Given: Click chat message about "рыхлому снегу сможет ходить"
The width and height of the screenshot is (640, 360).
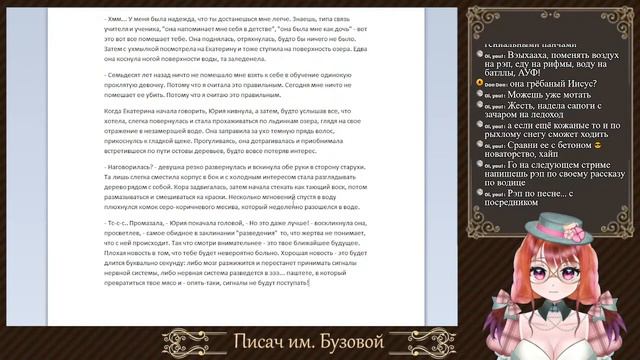Looking at the screenshot, I should pos(552,129).
